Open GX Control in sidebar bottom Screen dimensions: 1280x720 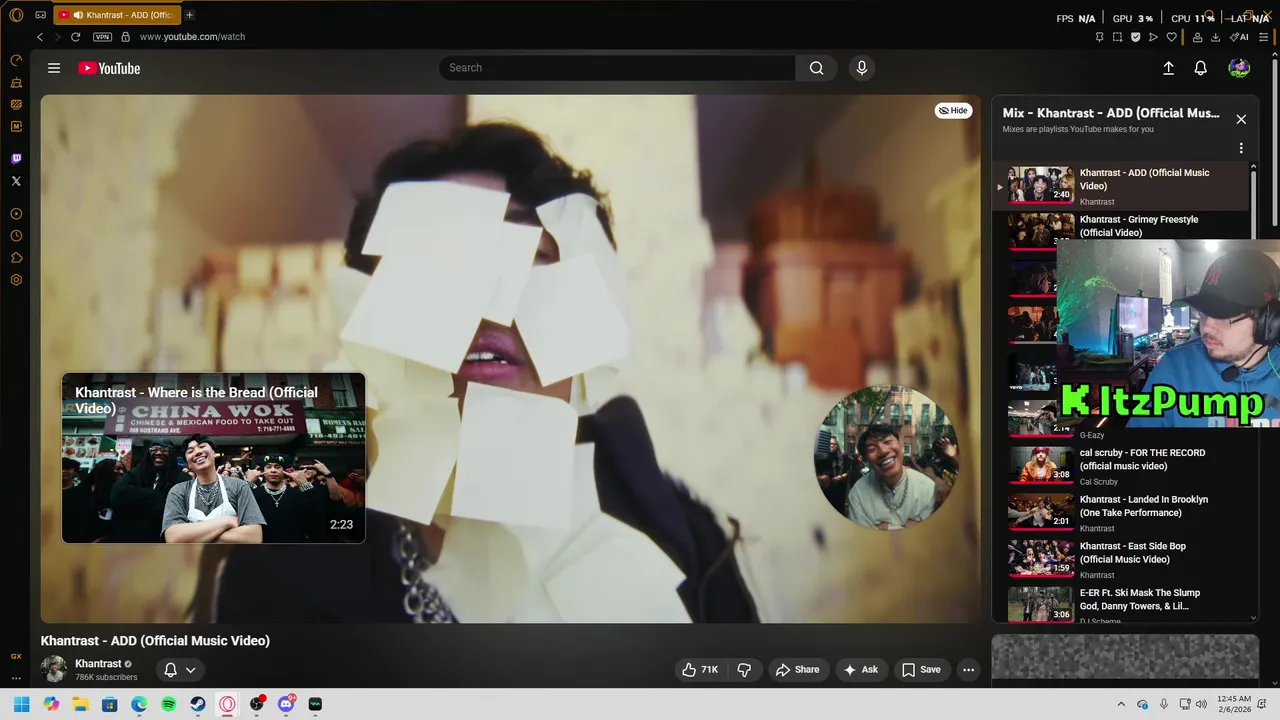coord(16,656)
